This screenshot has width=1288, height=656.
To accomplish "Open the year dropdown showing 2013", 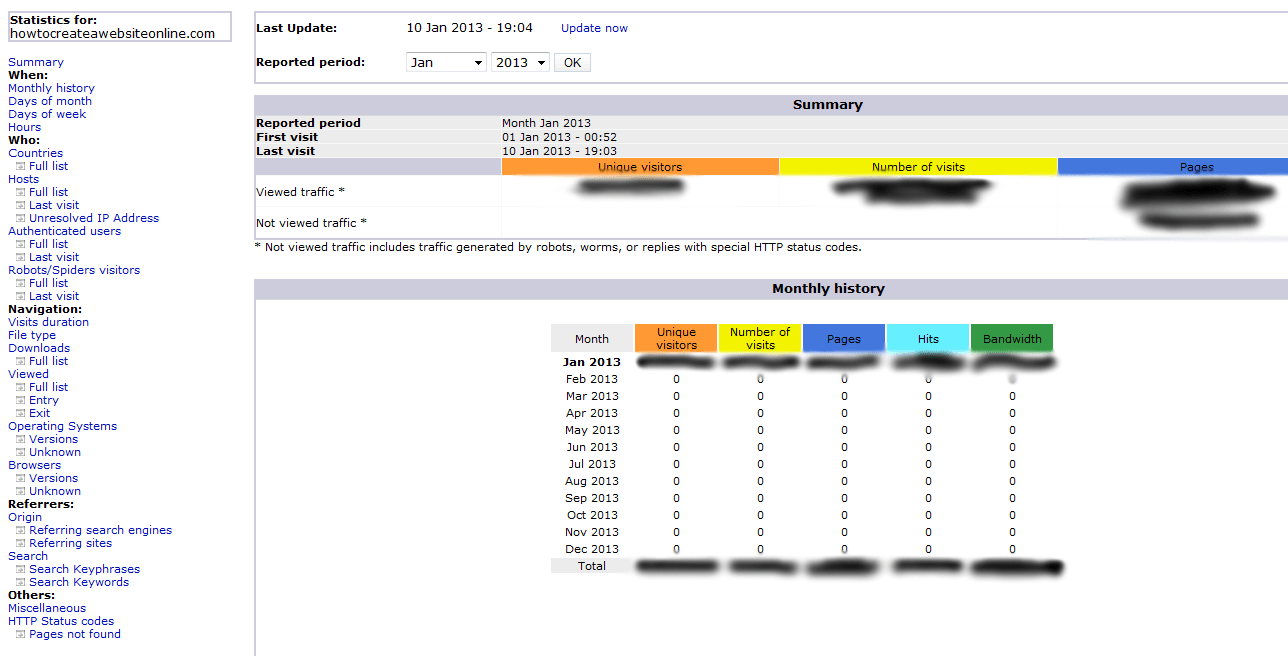I will (519, 61).
